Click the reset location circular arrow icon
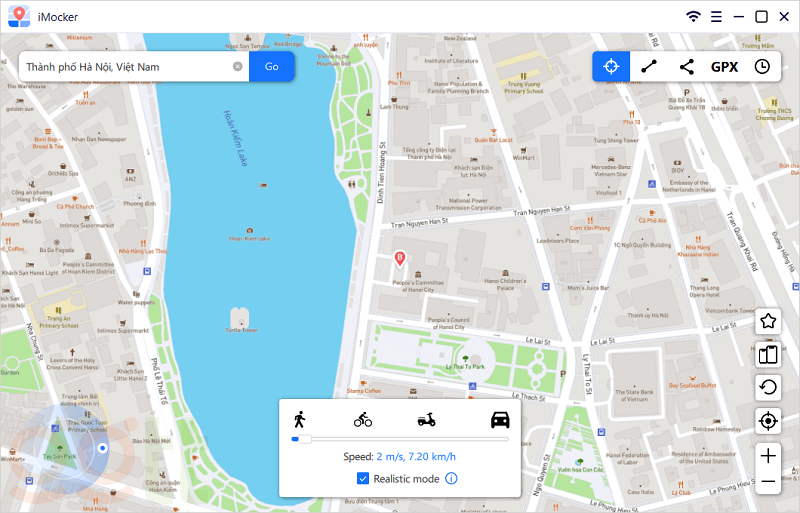The height and width of the screenshot is (513, 800). point(768,387)
